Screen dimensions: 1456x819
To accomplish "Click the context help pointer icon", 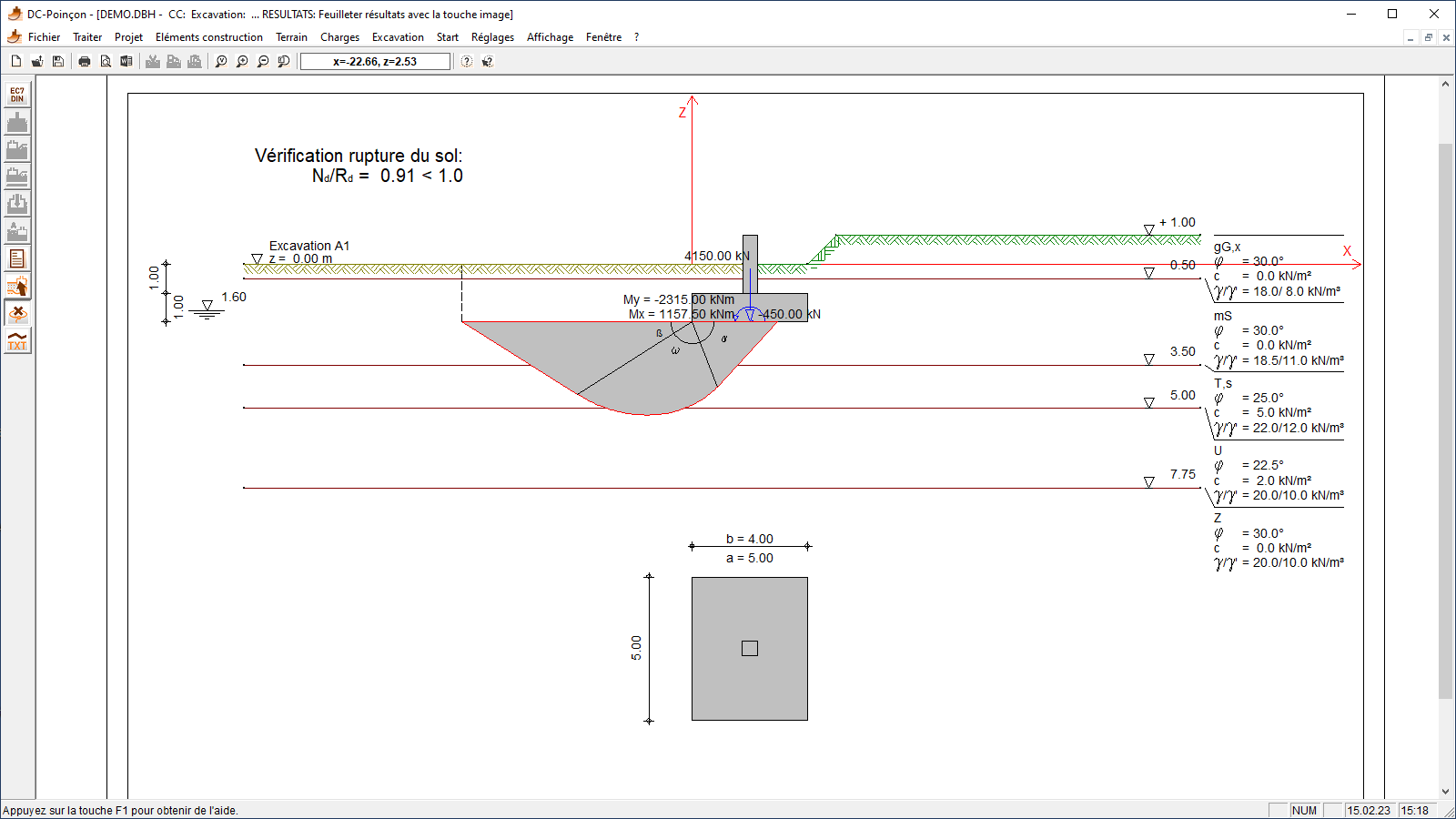I will point(488,61).
